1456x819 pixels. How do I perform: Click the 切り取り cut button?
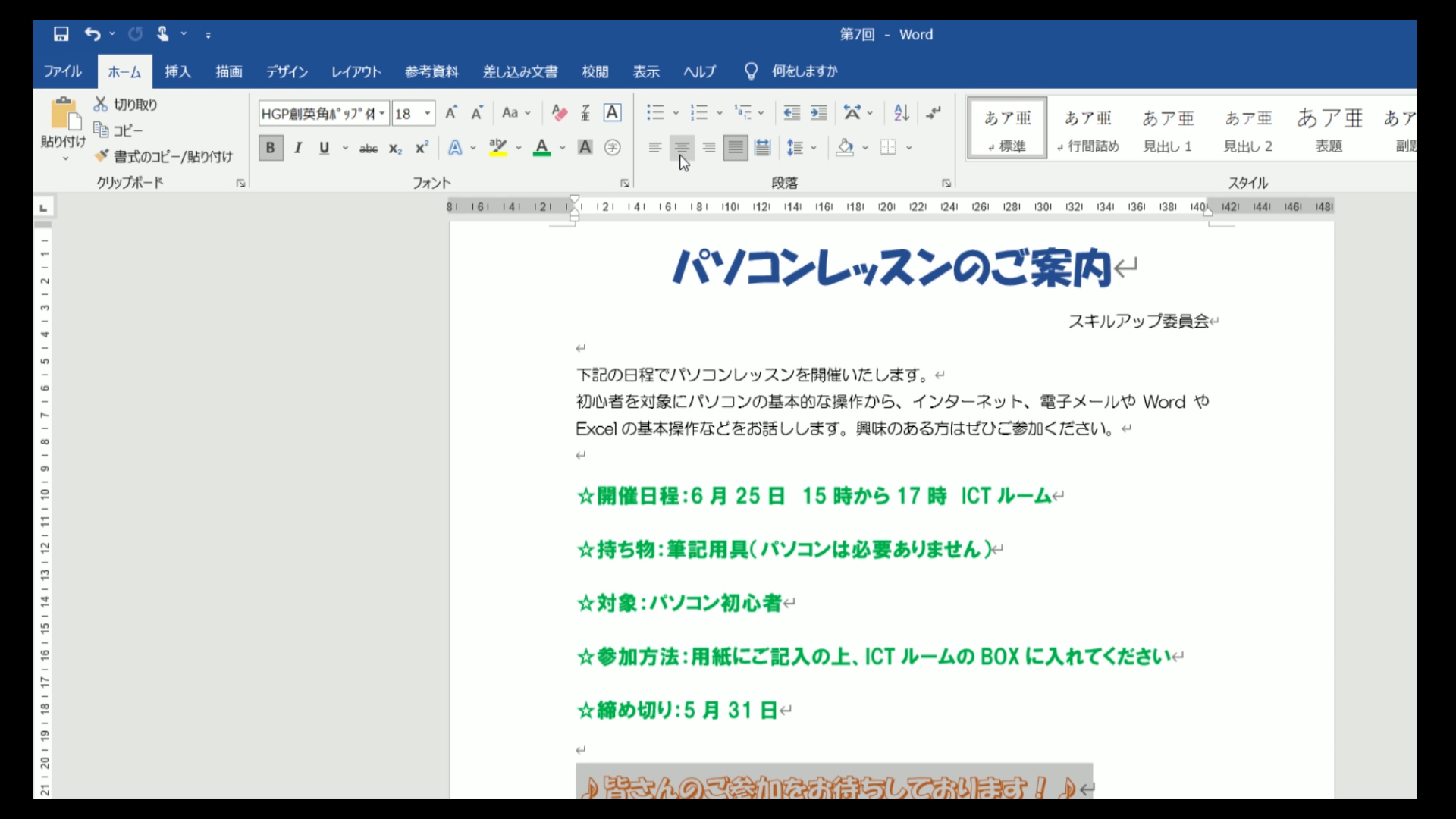pos(126,105)
